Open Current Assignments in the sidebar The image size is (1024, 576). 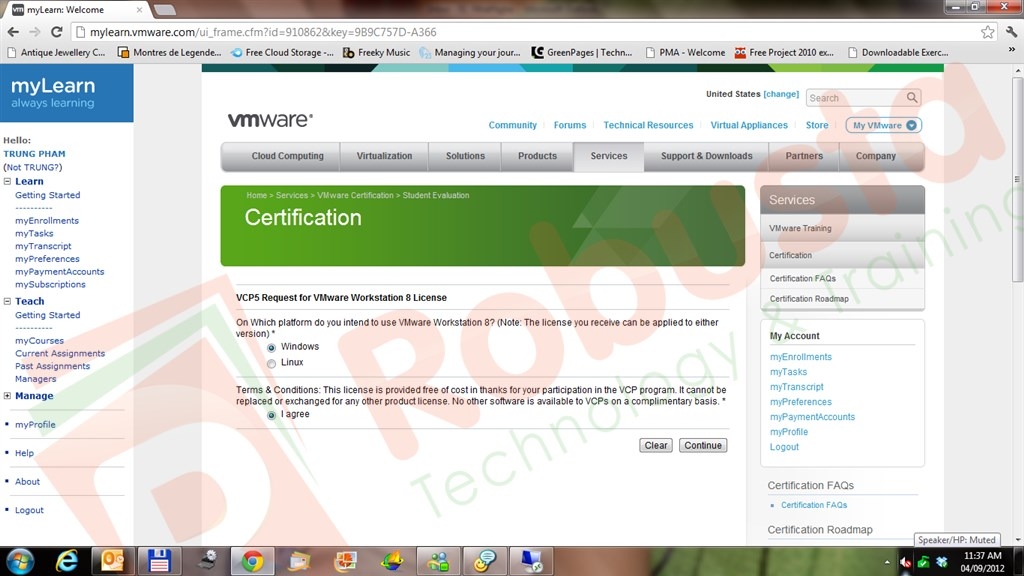60,353
